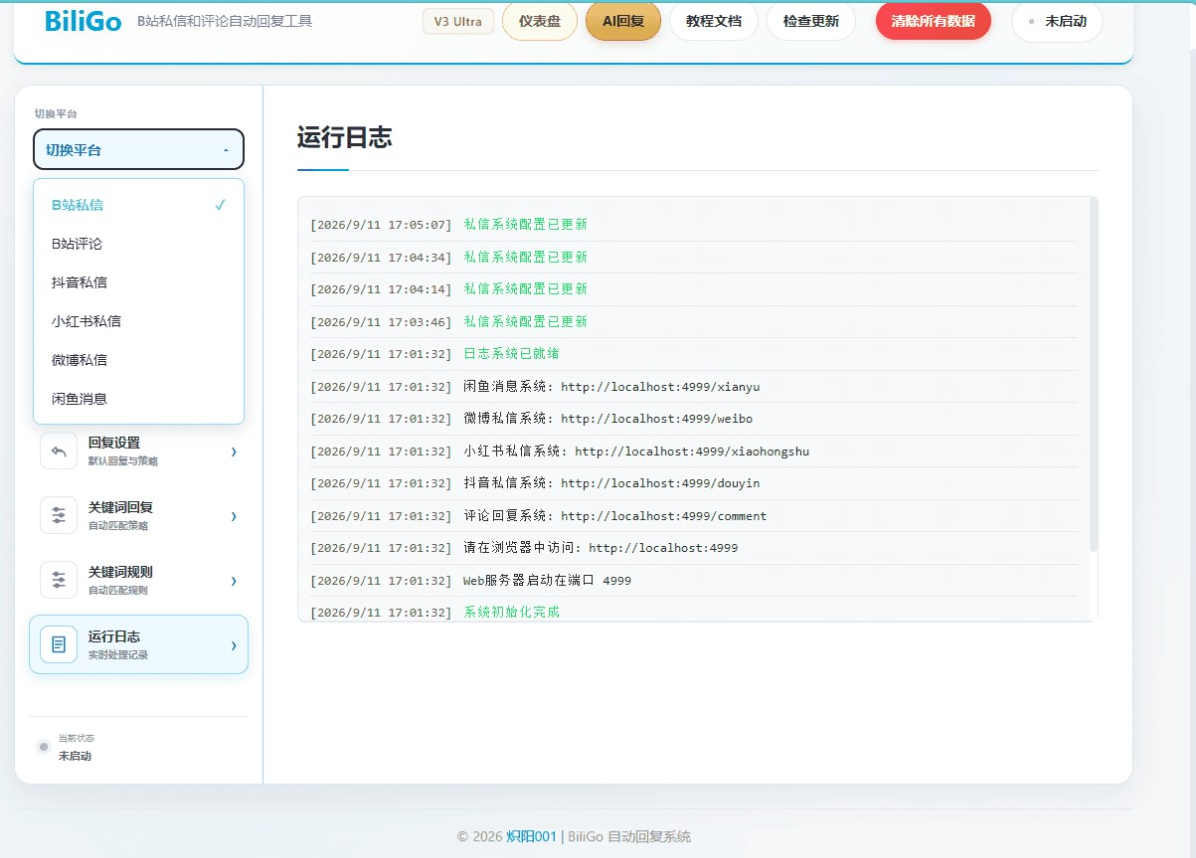Open 教程文档 tutorial docs
This screenshot has width=1196, height=858.
(713, 21)
